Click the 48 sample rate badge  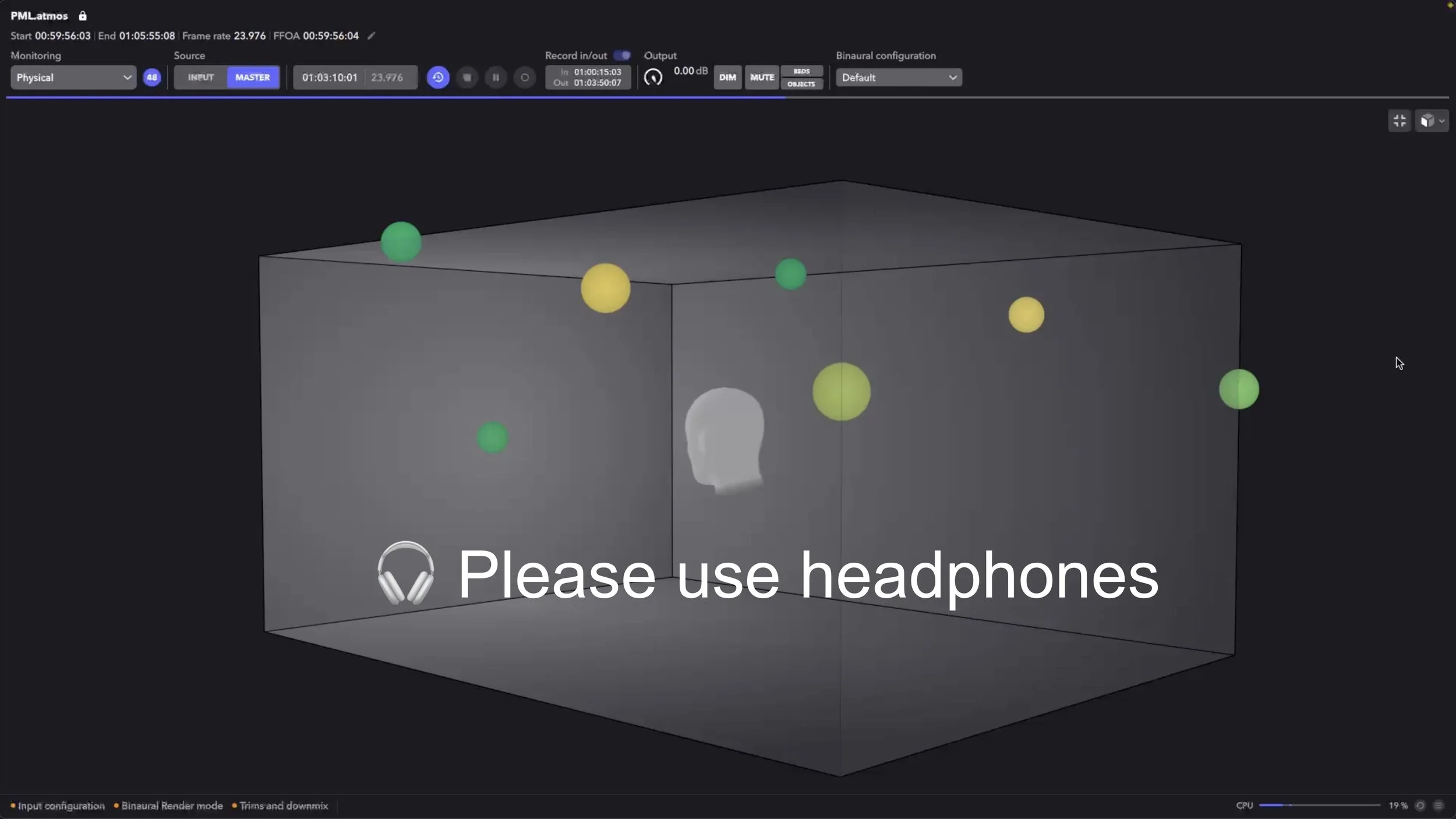point(152,77)
